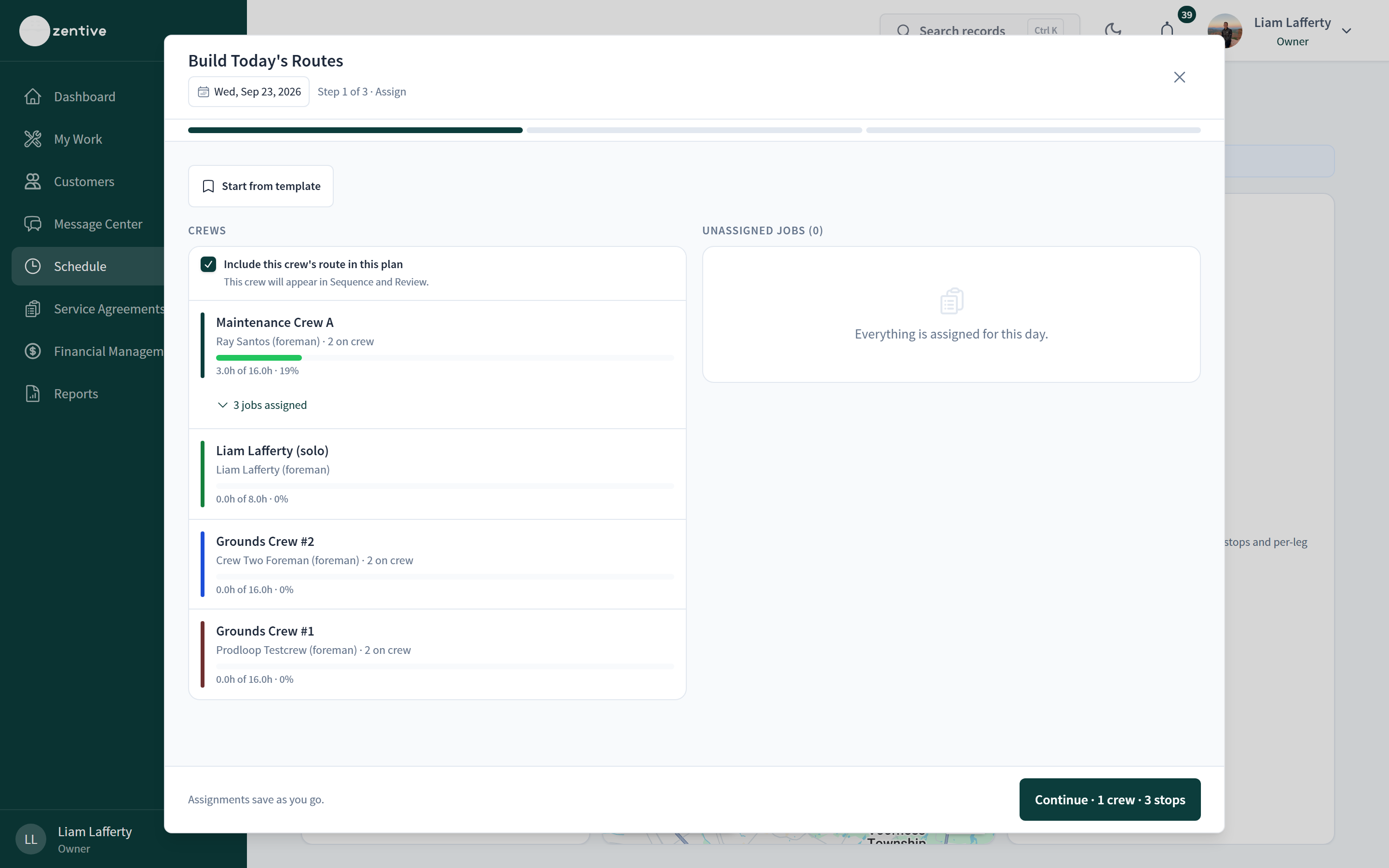
Task: Click calendar icon in date picker
Action: [x=203, y=92]
